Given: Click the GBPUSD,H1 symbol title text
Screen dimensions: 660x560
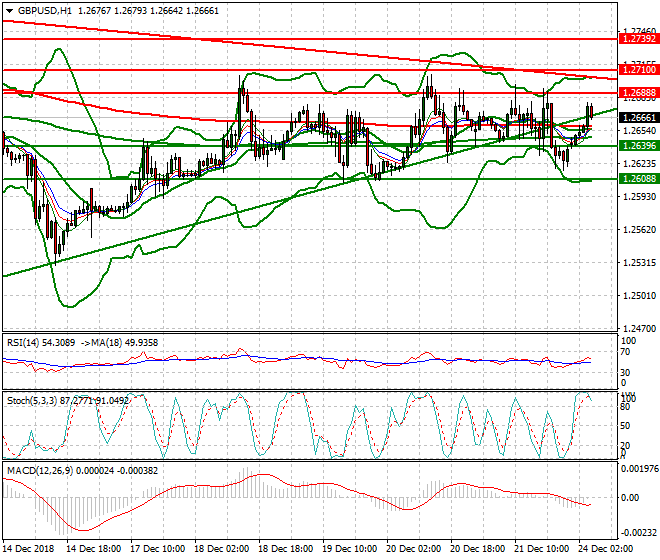Looking at the screenshot, I should pyautogui.click(x=45, y=11).
